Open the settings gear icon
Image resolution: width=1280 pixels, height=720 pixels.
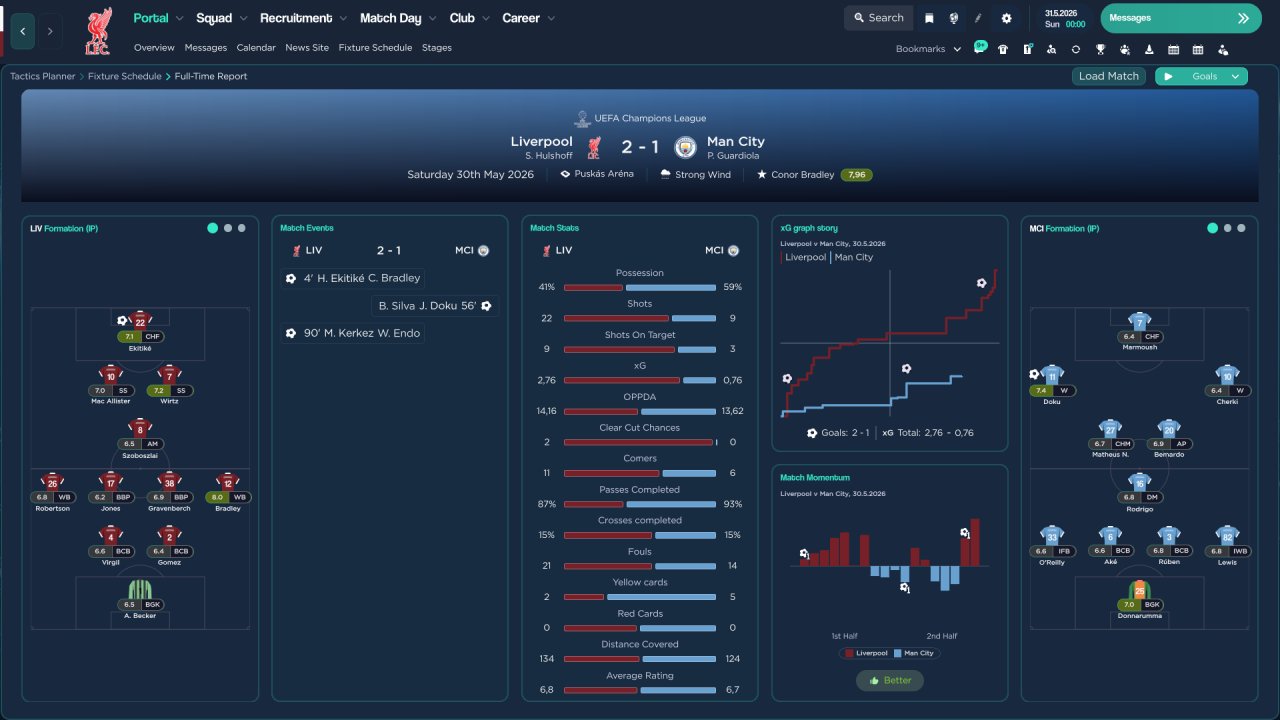[1006, 18]
